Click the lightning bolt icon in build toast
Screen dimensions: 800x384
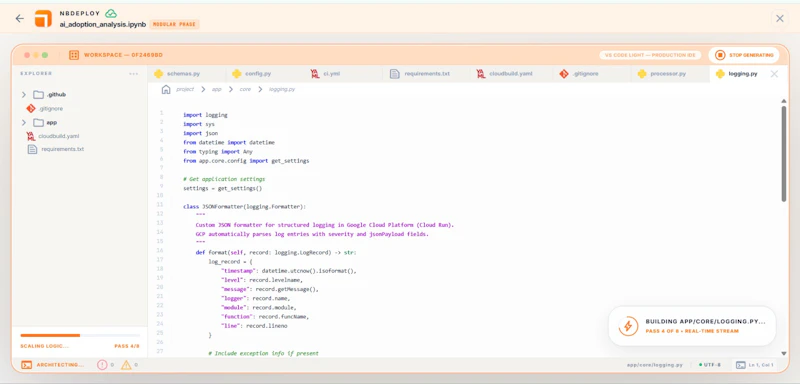(x=628, y=326)
